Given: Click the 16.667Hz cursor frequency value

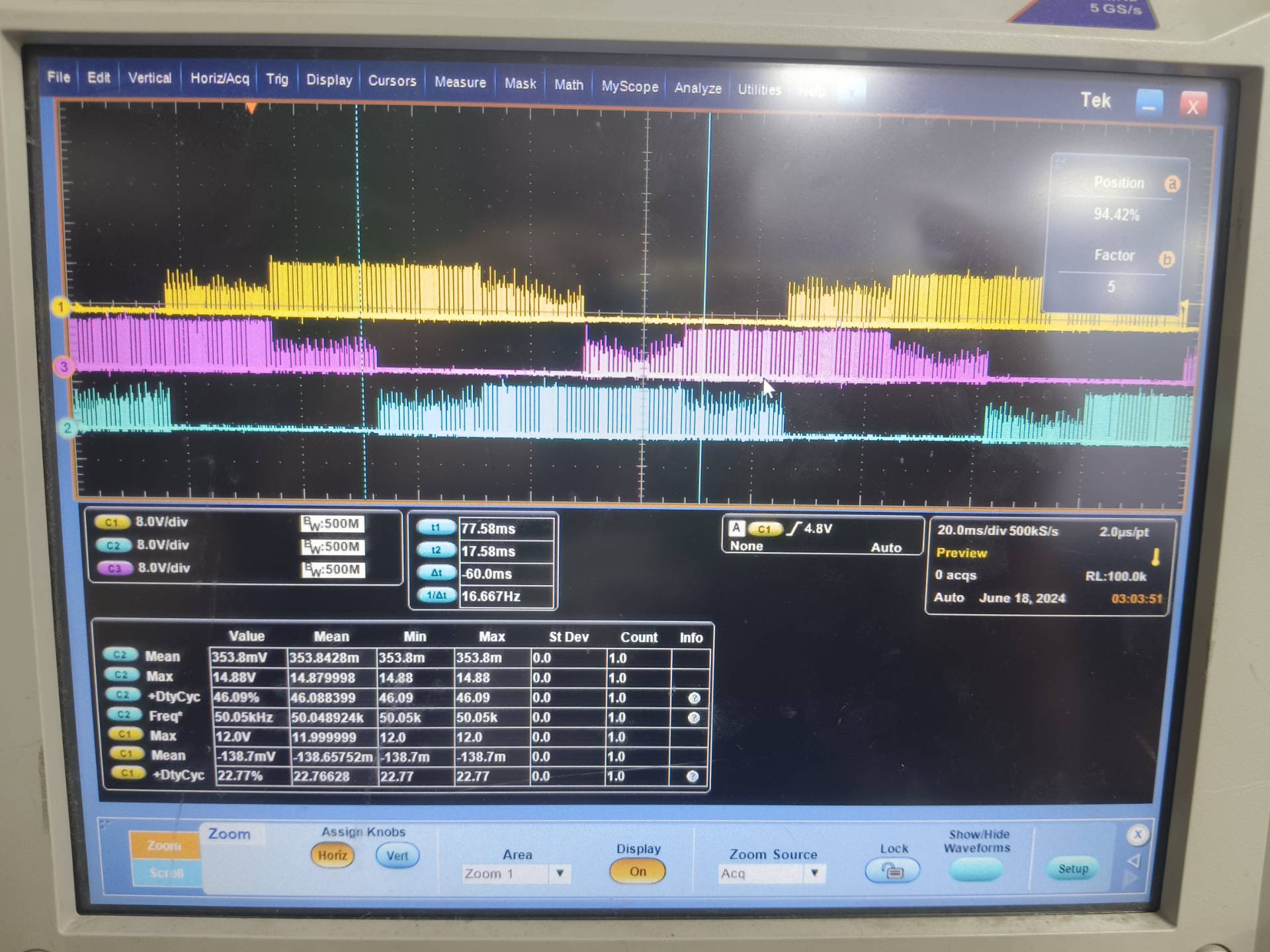Looking at the screenshot, I should tap(507, 596).
